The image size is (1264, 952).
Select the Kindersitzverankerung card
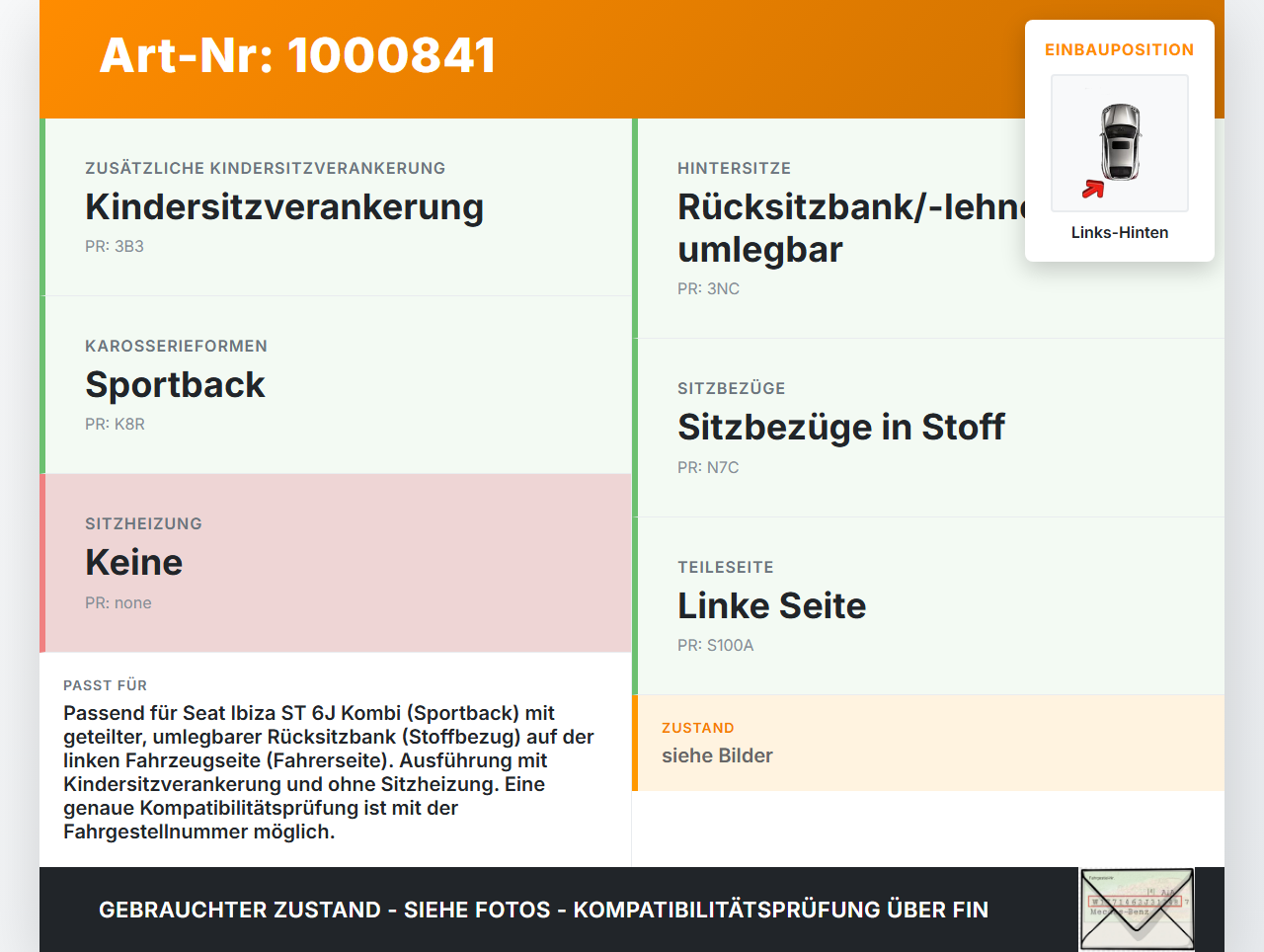click(336, 207)
